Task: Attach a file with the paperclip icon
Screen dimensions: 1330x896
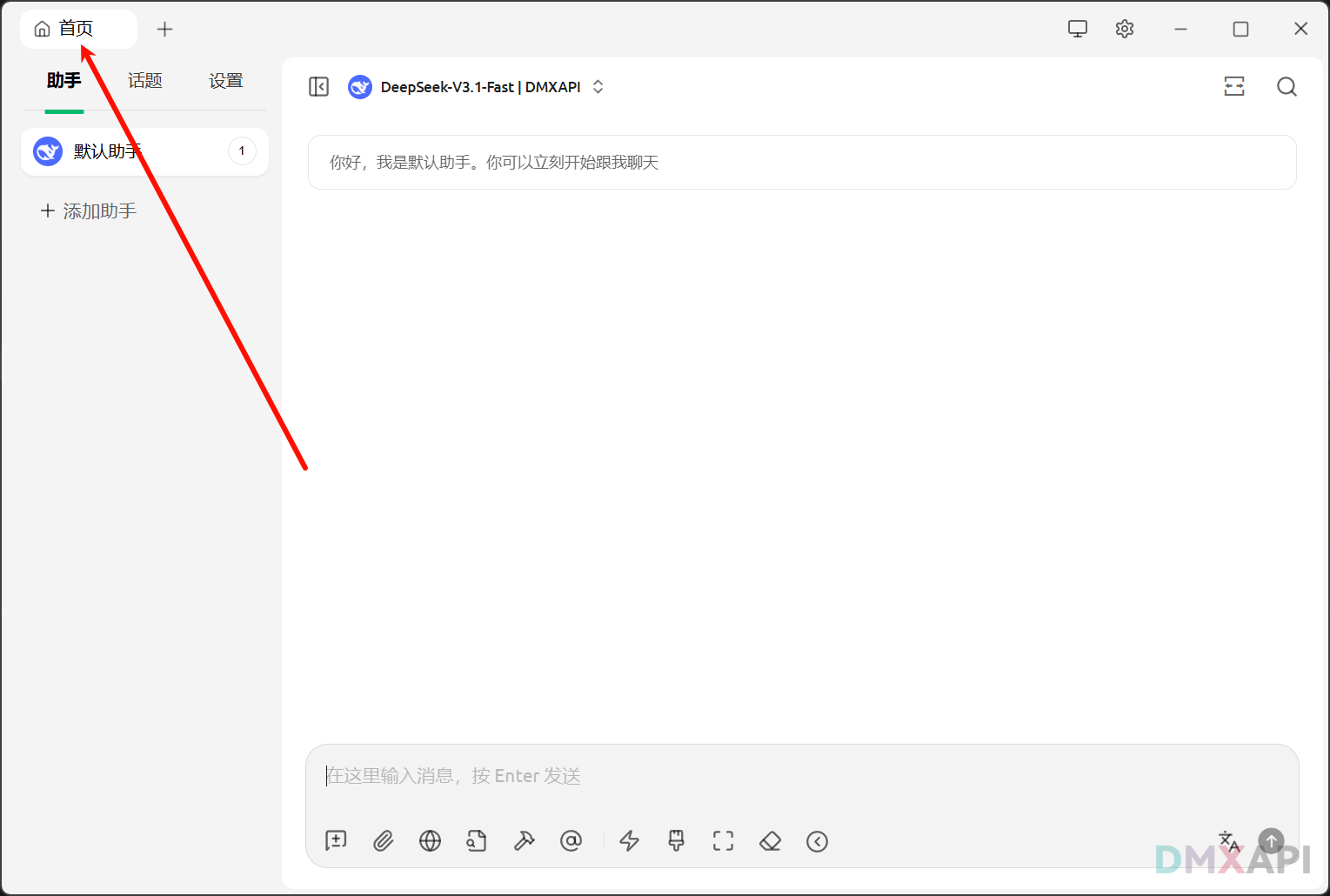Action: click(384, 840)
